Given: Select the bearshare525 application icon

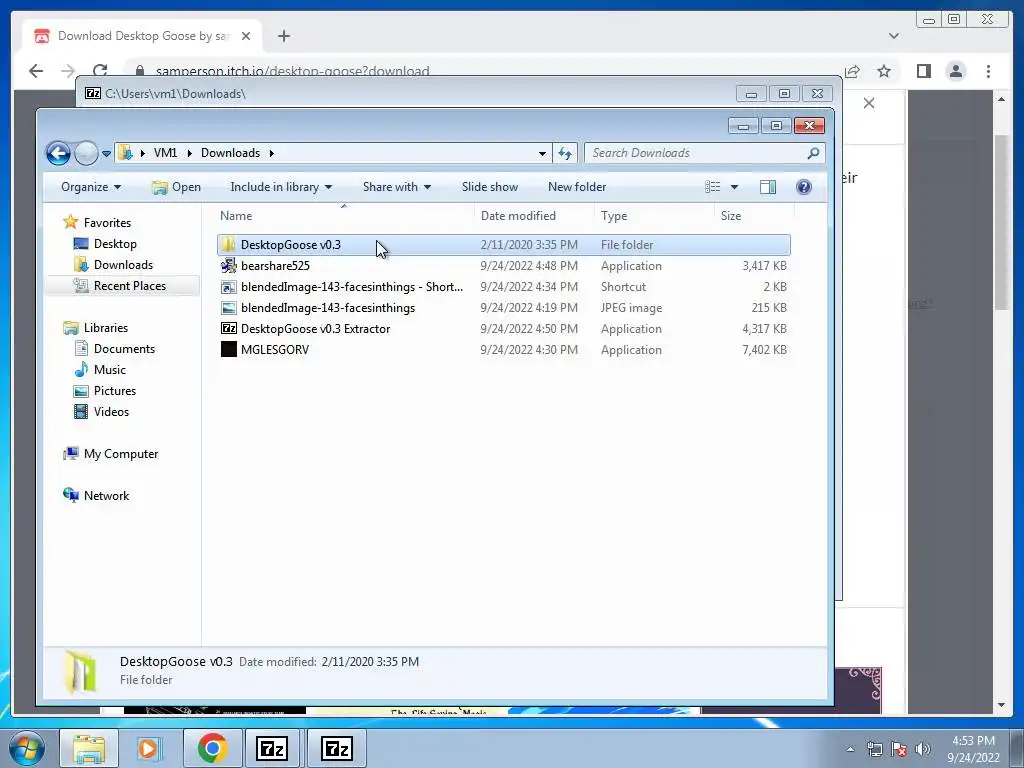Looking at the screenshot, I should 229,266.
